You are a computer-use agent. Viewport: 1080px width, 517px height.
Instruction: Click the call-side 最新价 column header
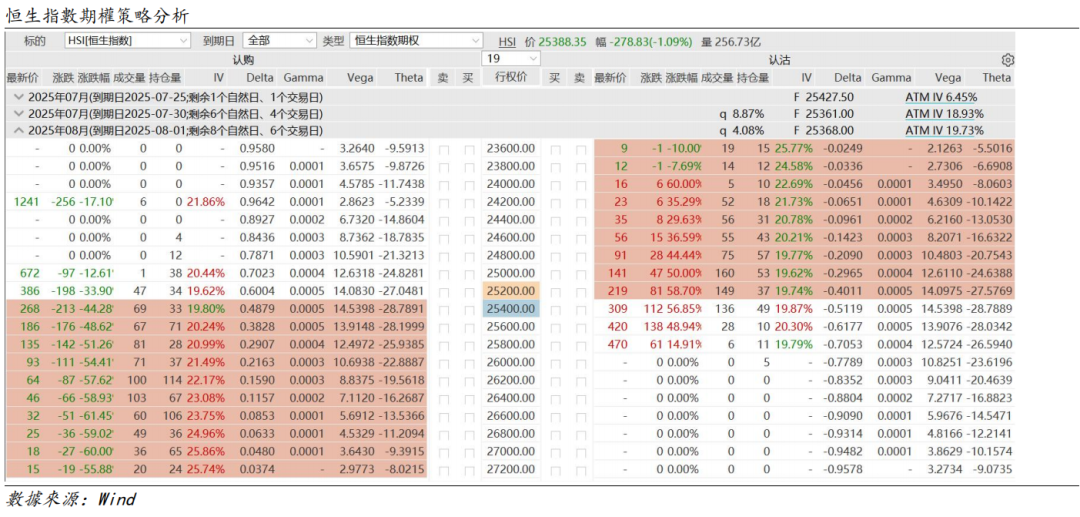pyautogui.click(x=22, y=78)
